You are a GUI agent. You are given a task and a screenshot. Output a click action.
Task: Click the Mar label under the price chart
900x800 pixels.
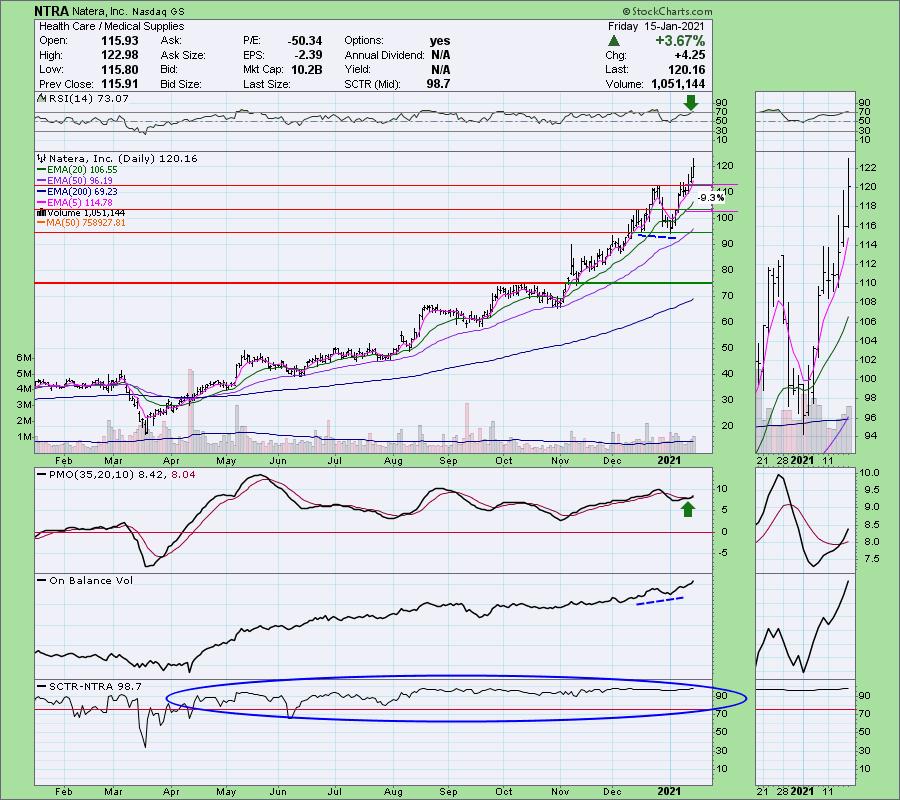(x=113, y=460)
